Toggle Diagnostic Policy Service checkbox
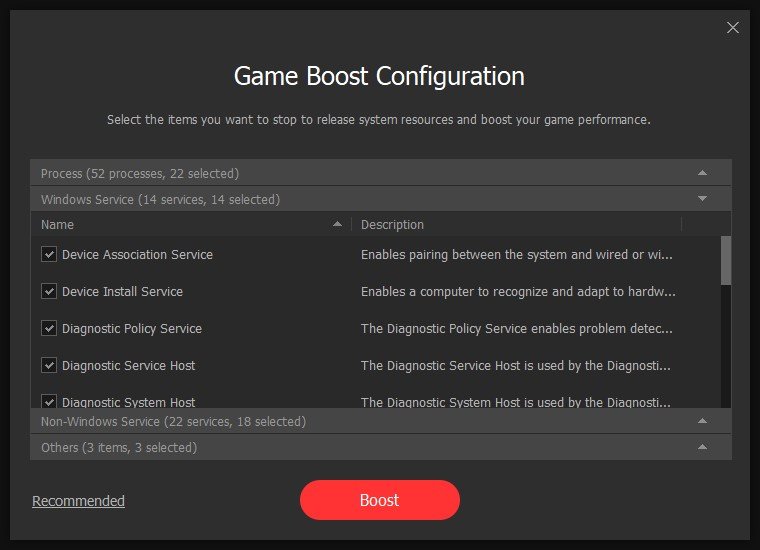The height and width of the screenshot is (550, 760). point(49,328)
